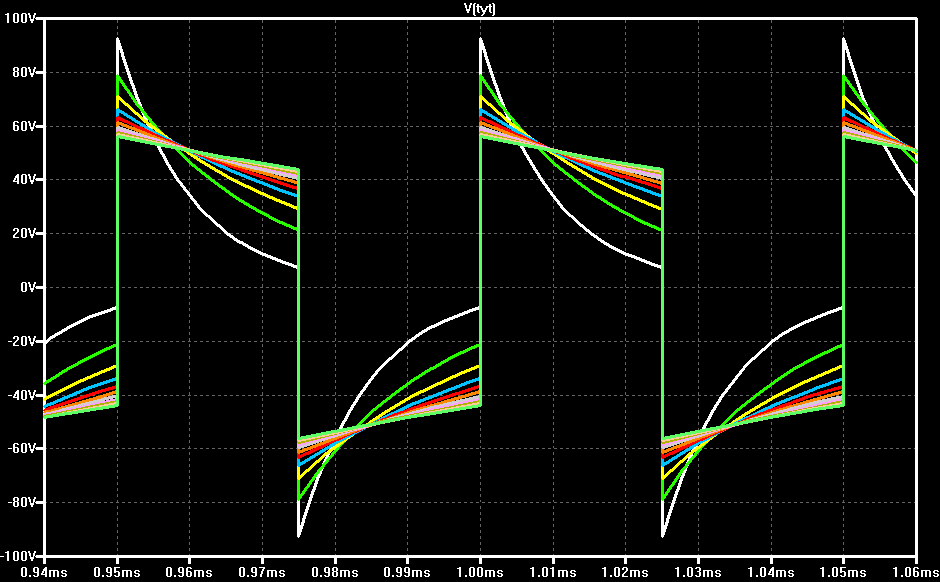
Task: Click the 1.04ms time axis label
Action: coord(770,572)
